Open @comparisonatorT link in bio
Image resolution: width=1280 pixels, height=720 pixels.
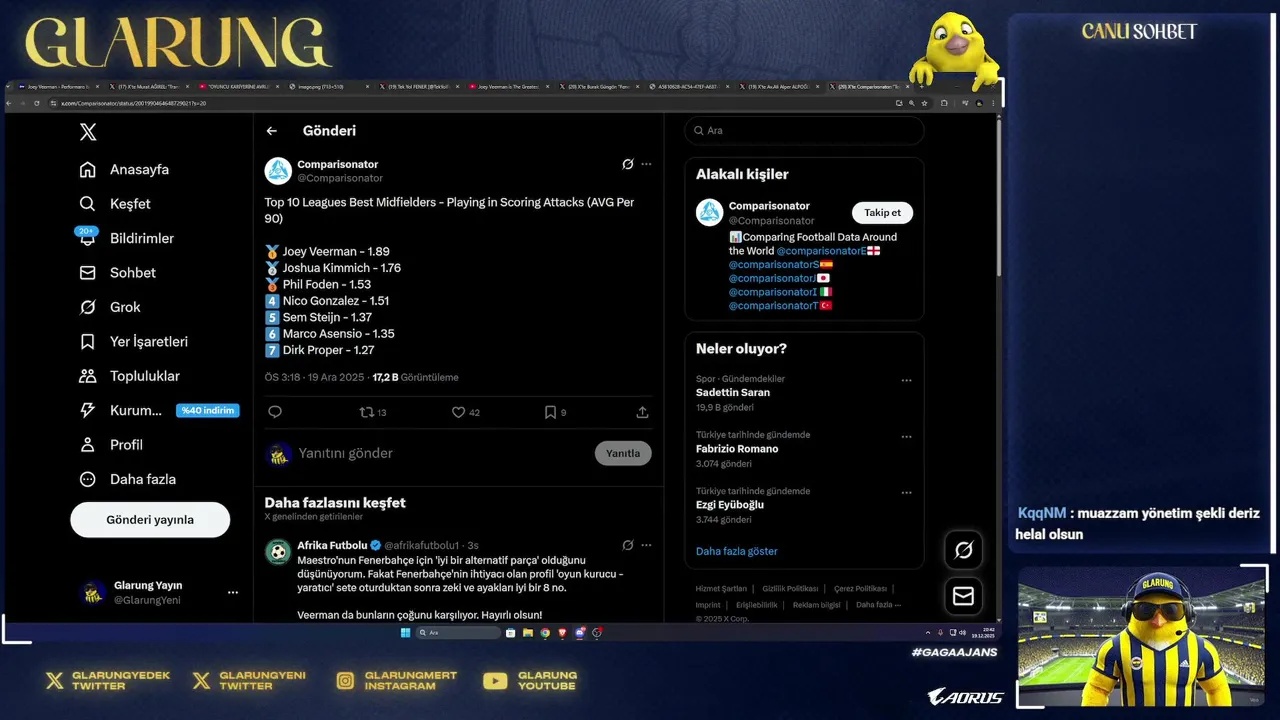click(x=773, y=306)
